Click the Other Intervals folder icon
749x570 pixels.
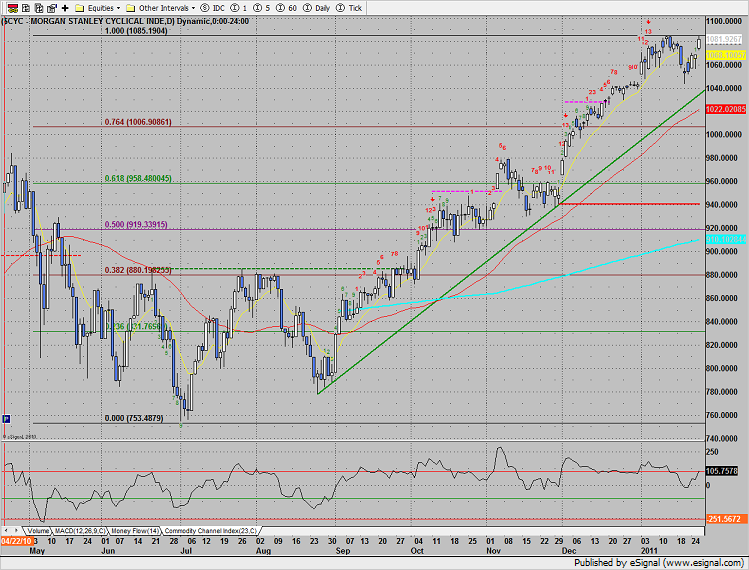(131, 8)
